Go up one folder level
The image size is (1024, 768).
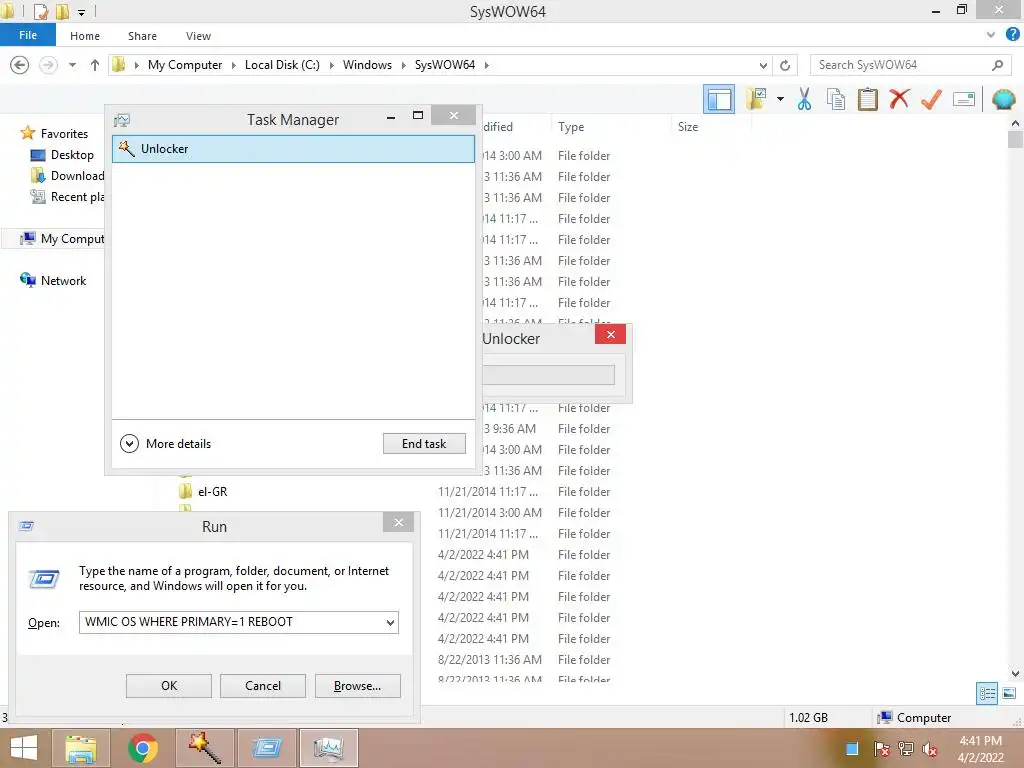point(95,65)
